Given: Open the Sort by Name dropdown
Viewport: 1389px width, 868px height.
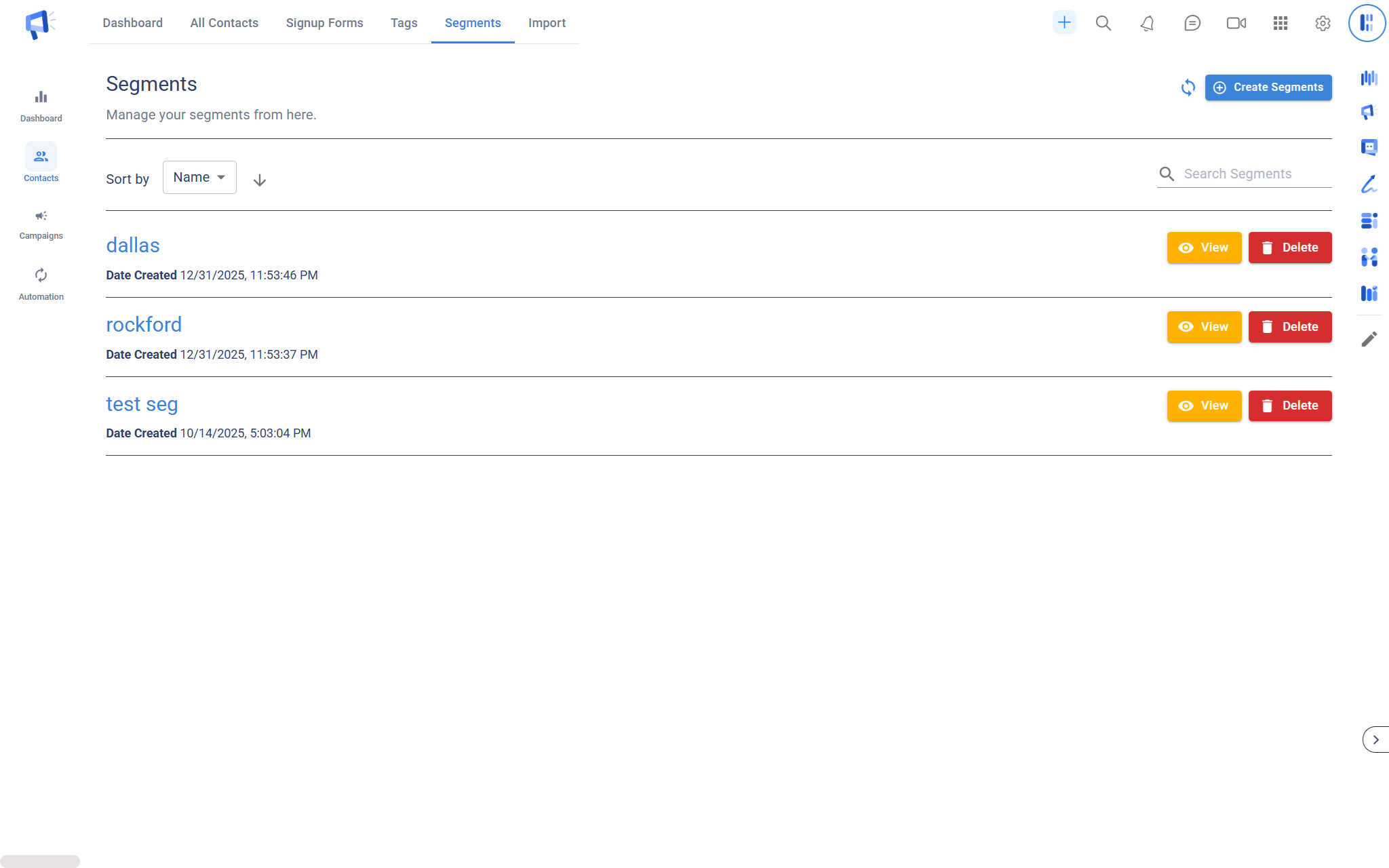Looking at the screenshot, I should [x=199, y=178].
